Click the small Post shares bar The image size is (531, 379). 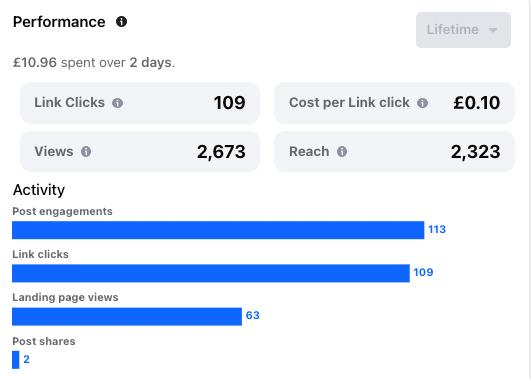coord(16,360)
